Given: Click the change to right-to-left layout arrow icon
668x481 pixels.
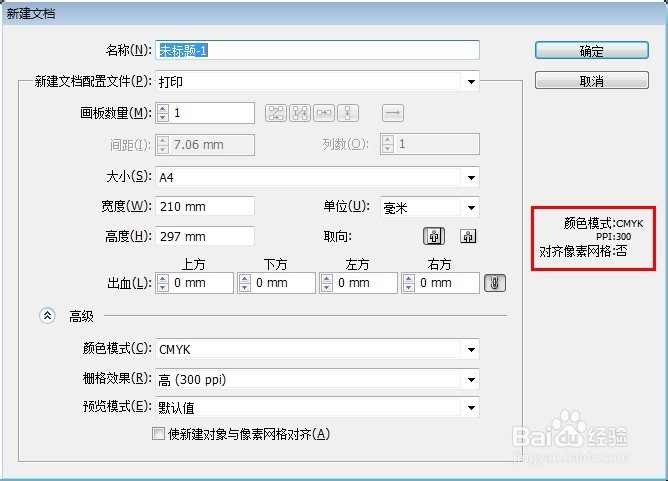Looking at the screenshot, I should click(392, 113).
